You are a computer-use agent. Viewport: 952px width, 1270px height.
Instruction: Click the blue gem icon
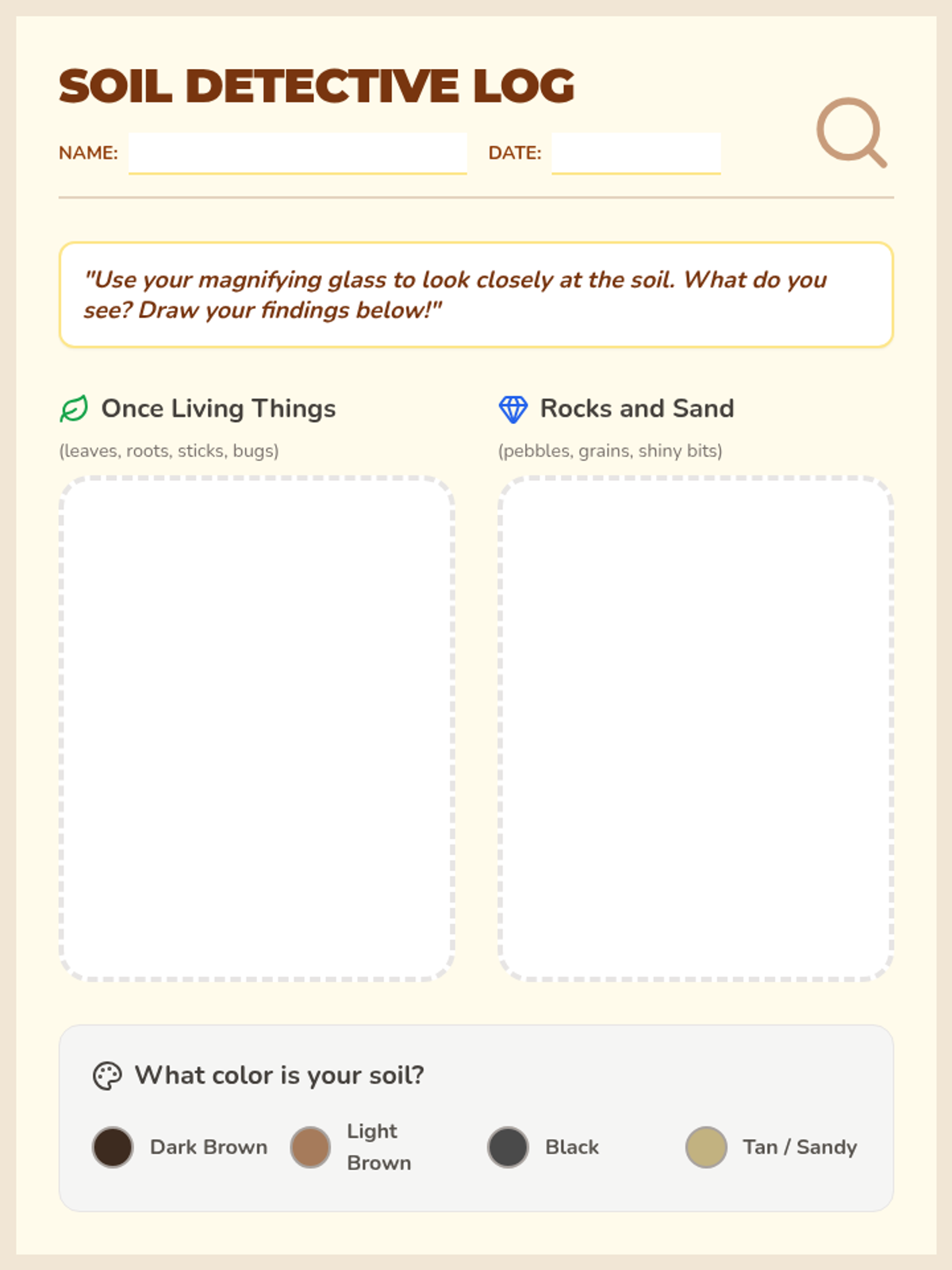(x=512, y=410)
